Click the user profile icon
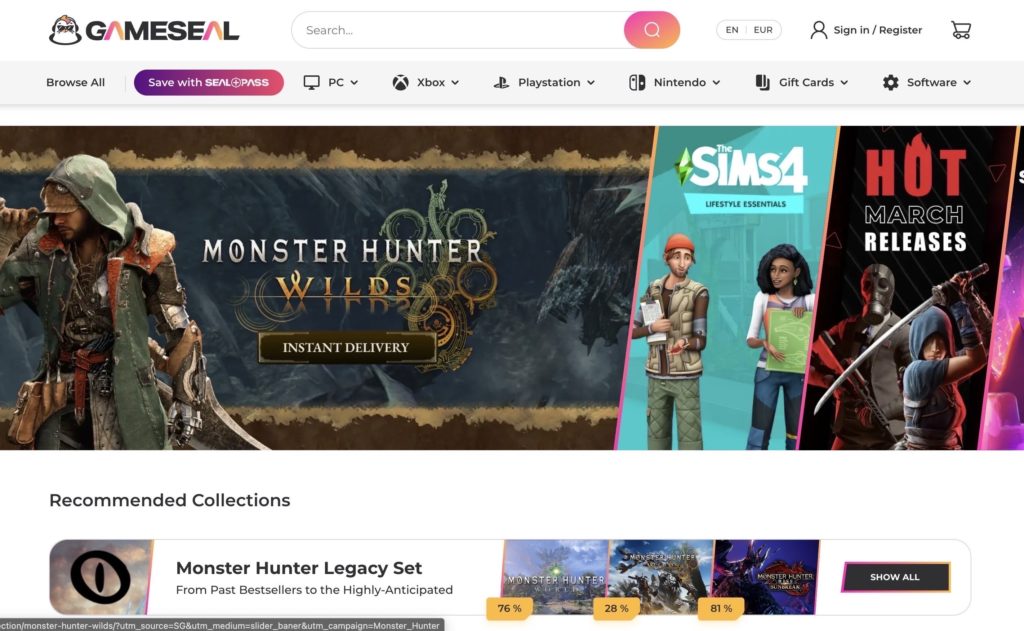 tap(818, 30)
